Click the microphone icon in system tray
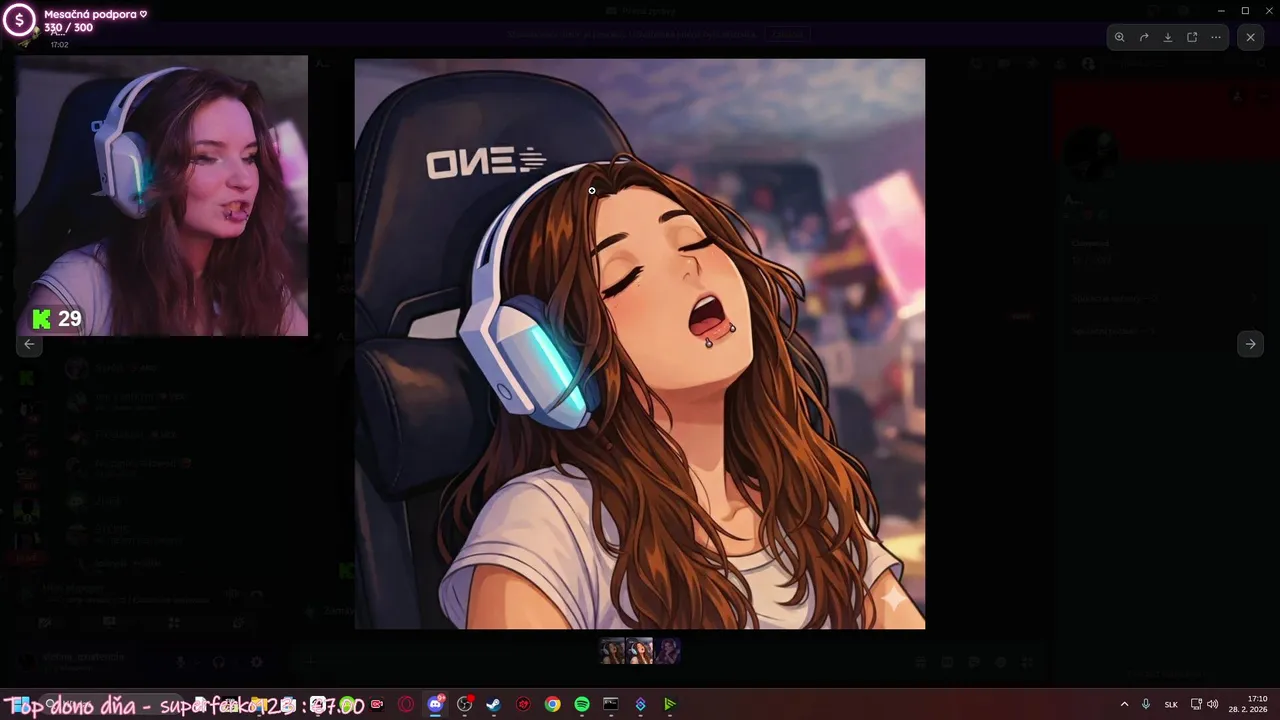1280x720 pixels. [1146, 704]
